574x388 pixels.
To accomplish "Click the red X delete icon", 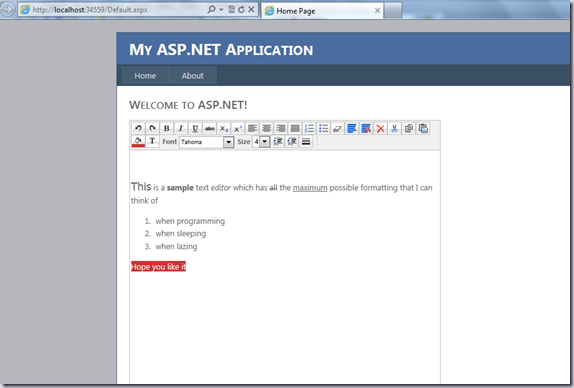I will (380, 128).
